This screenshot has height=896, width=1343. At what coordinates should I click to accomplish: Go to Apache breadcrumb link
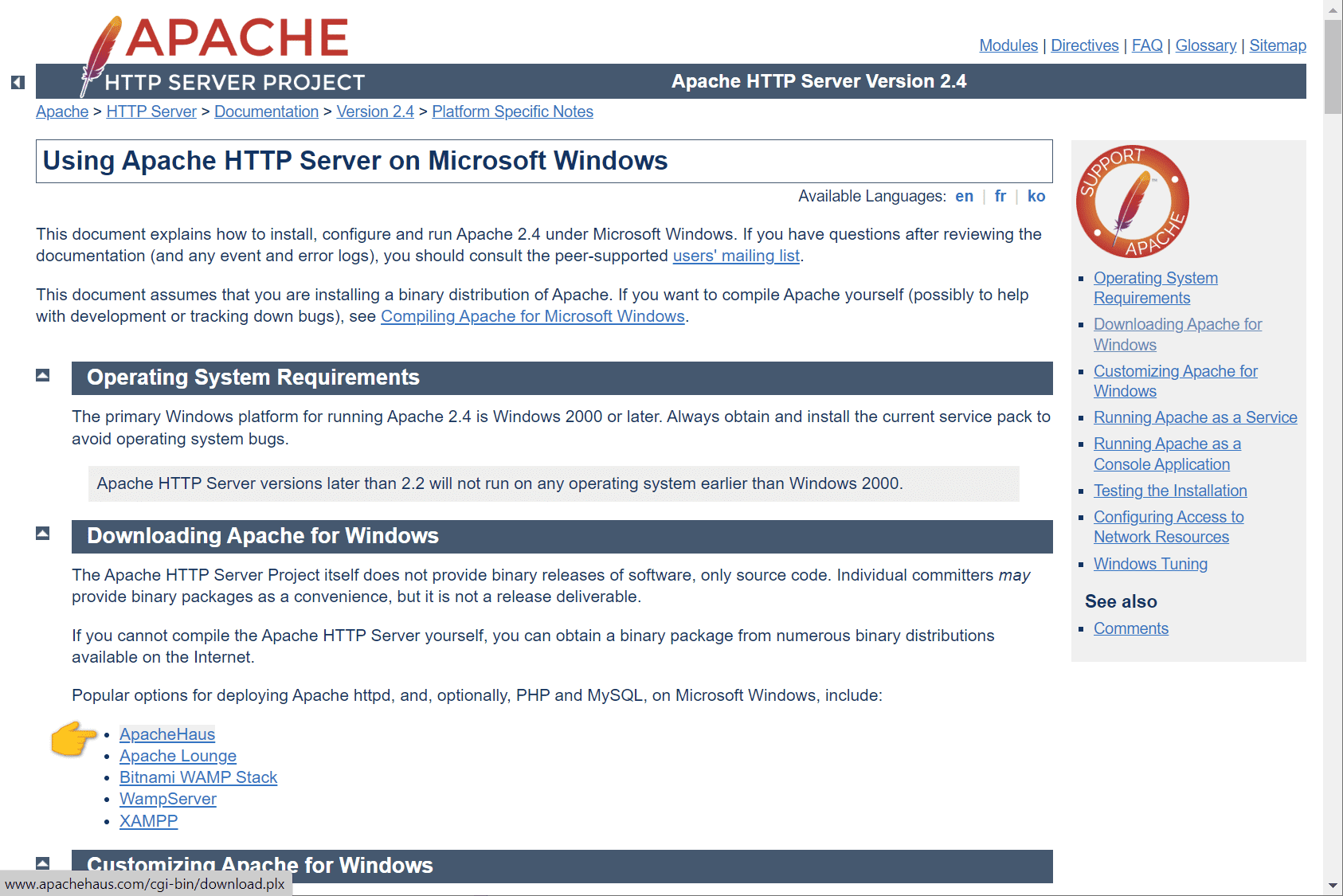62,112
